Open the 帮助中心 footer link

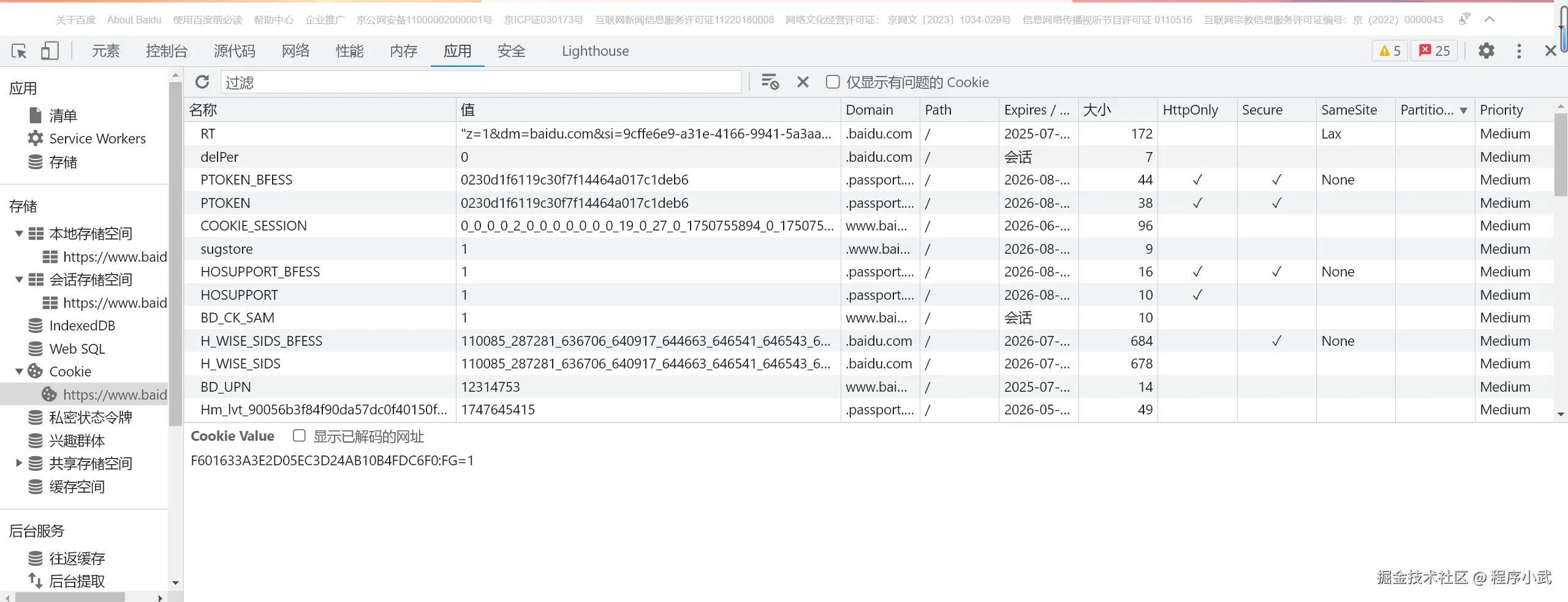click(273, 20)
